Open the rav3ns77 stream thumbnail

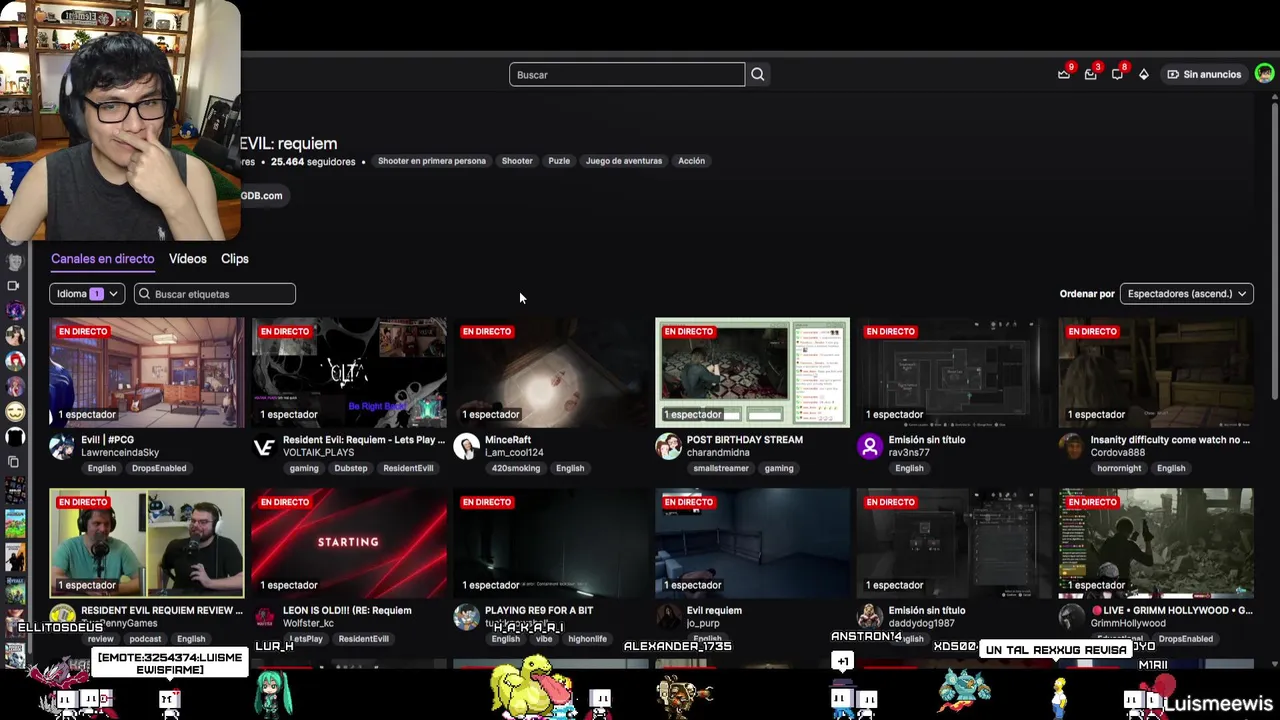pyautogui.click(x=954, y=373)
